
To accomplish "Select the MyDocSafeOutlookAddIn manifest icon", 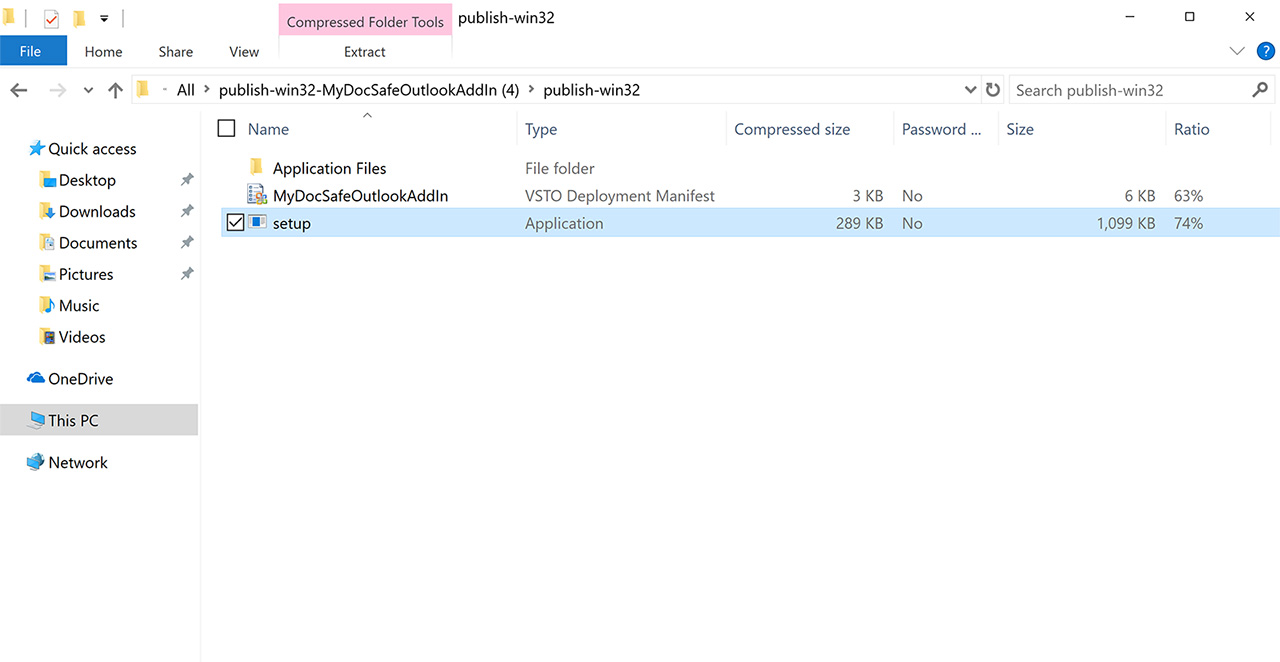I will pos(257,195).
